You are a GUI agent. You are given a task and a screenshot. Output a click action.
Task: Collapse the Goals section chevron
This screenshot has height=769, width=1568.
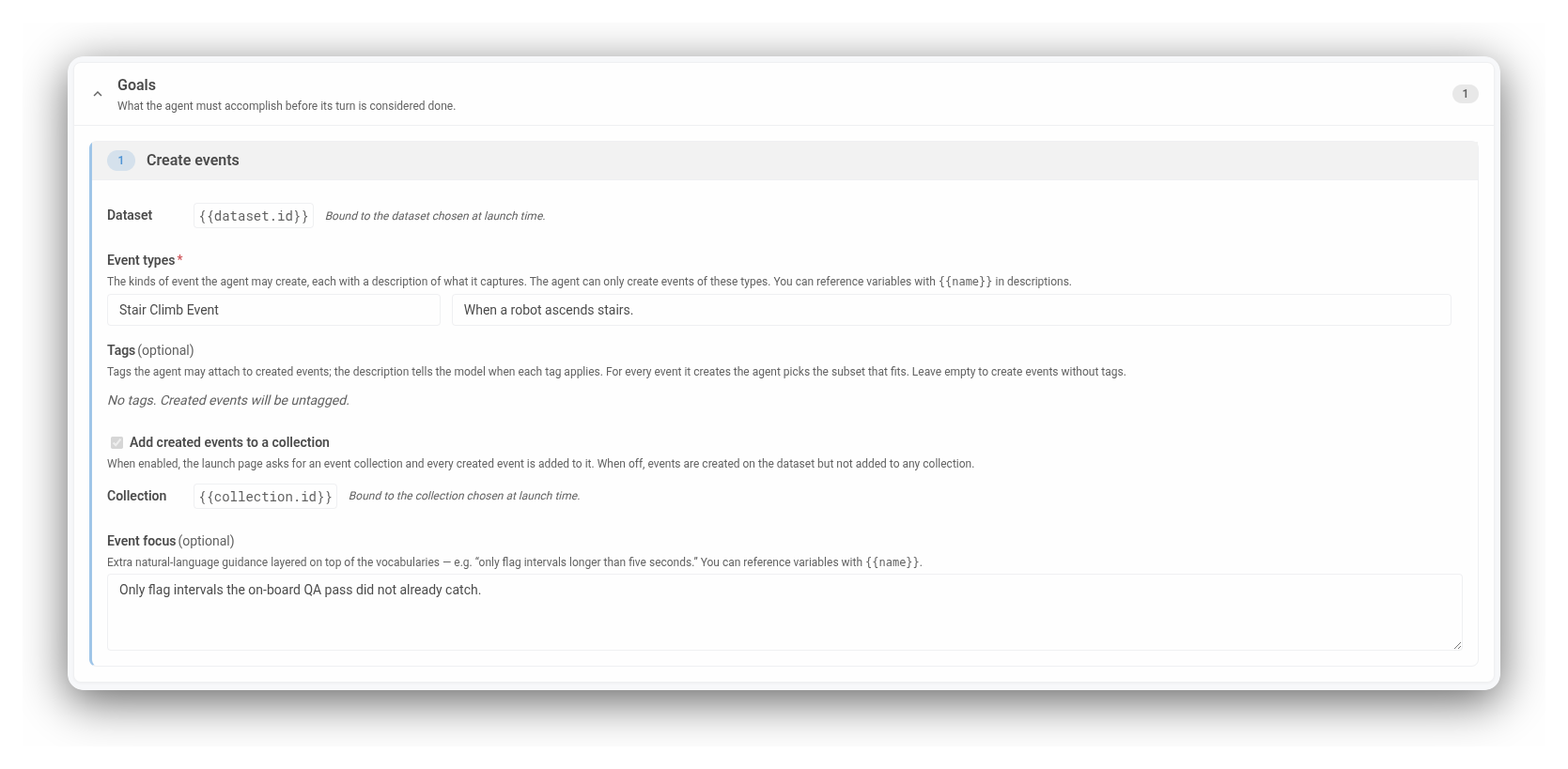pos(98,94)
